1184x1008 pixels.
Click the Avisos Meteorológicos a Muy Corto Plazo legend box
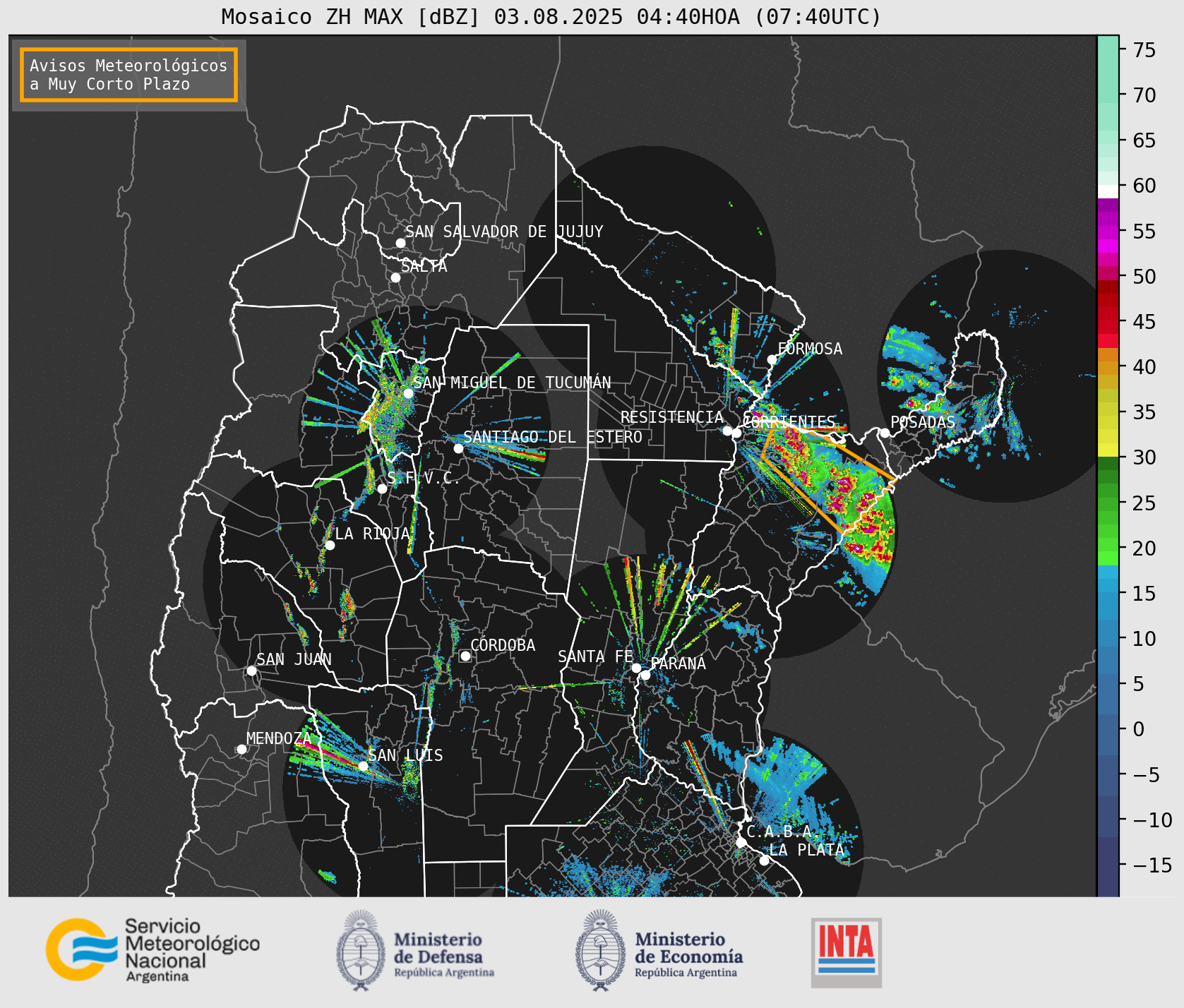click(x=128, y=75)
